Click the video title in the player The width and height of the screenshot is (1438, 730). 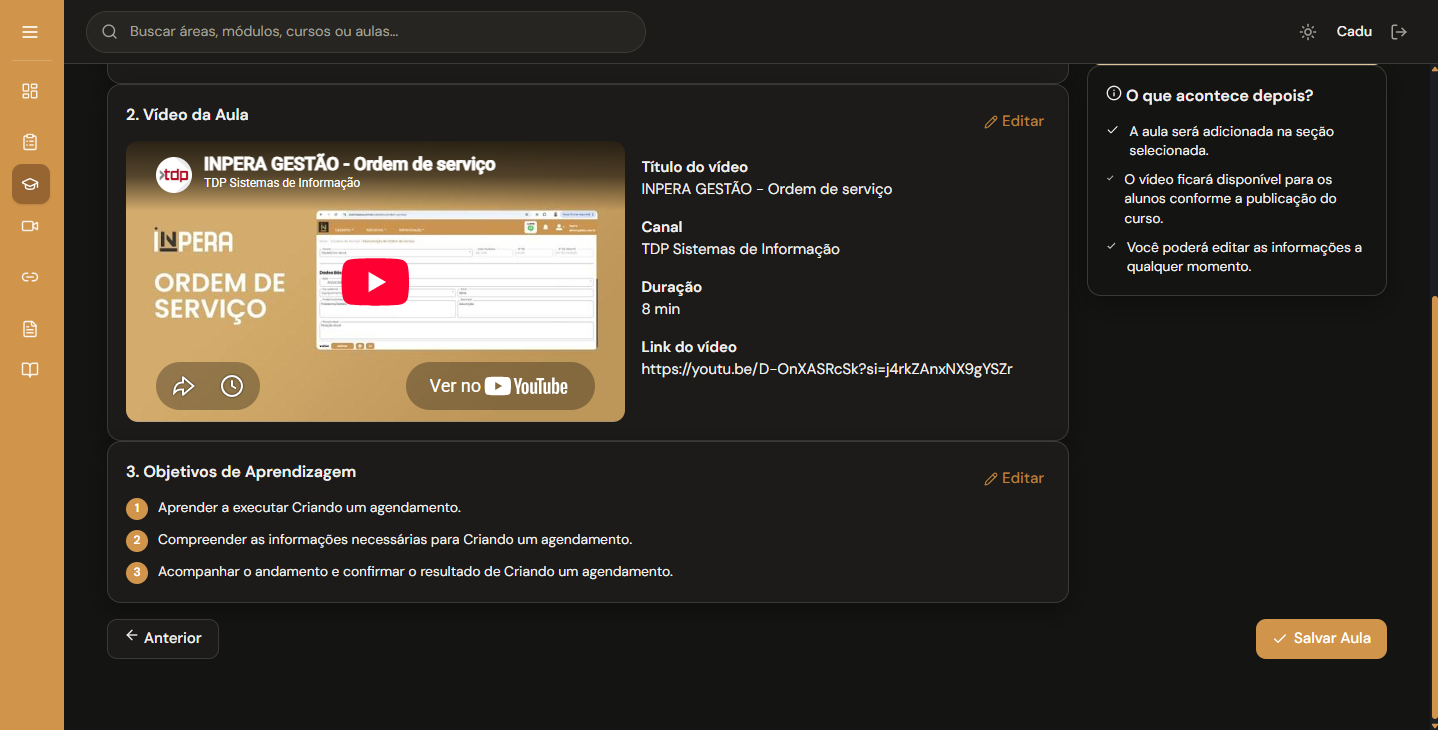tap(350, 164)
